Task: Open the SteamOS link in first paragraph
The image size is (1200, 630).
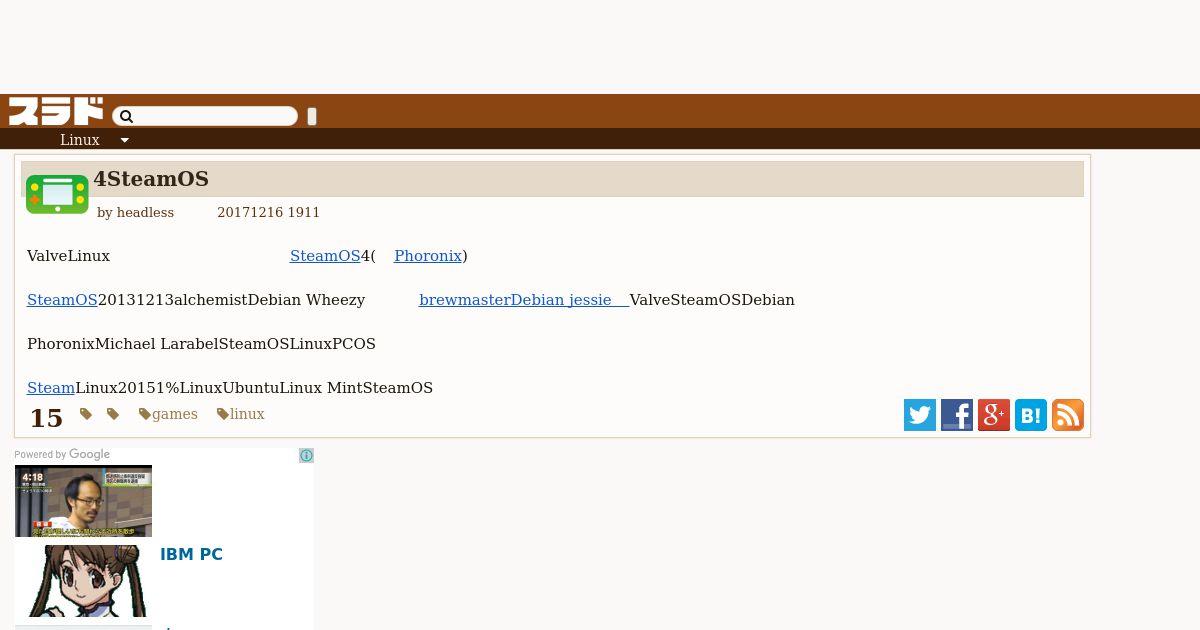Action: 325,256
